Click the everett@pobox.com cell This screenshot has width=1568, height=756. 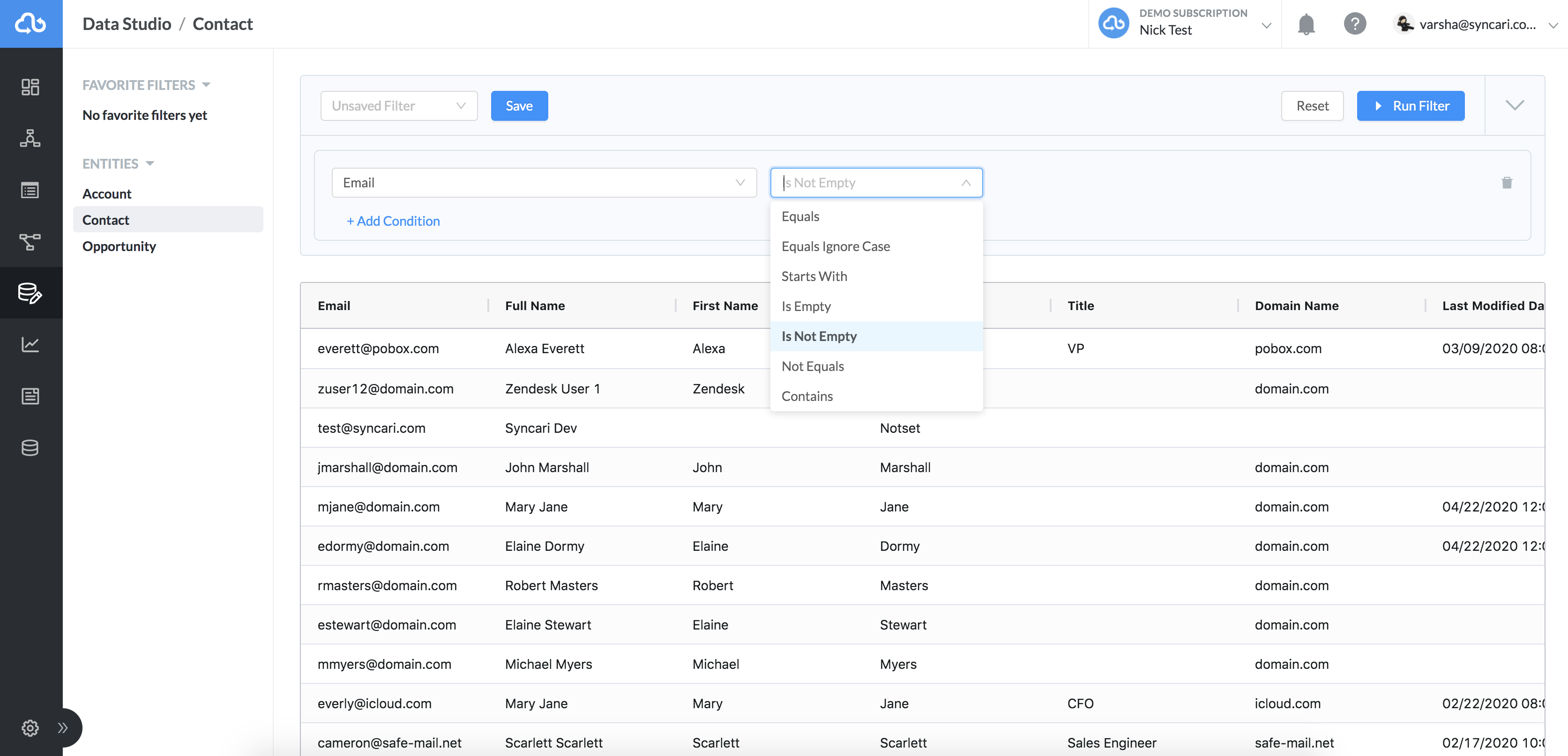378,348
